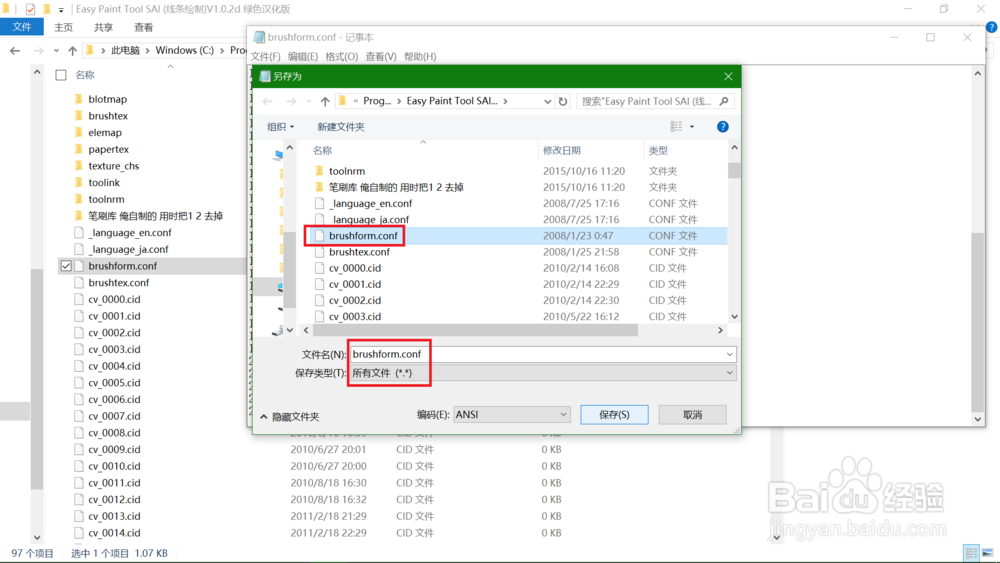Close the 另存为 dialog
Viewport: 1000px width, 563px height.
coord(728,76)
